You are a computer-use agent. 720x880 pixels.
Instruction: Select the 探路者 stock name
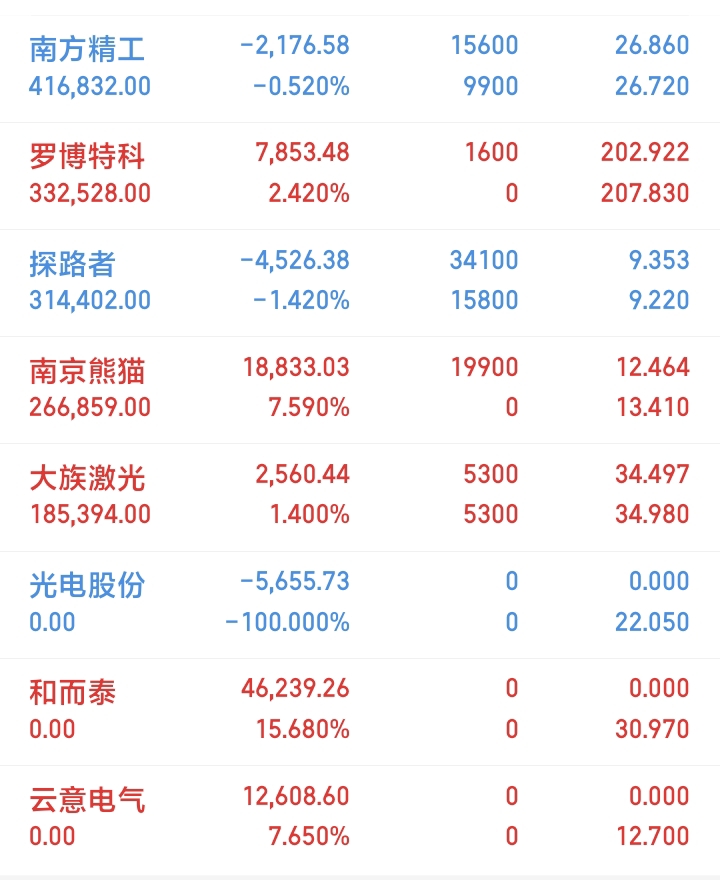[72, 264]
